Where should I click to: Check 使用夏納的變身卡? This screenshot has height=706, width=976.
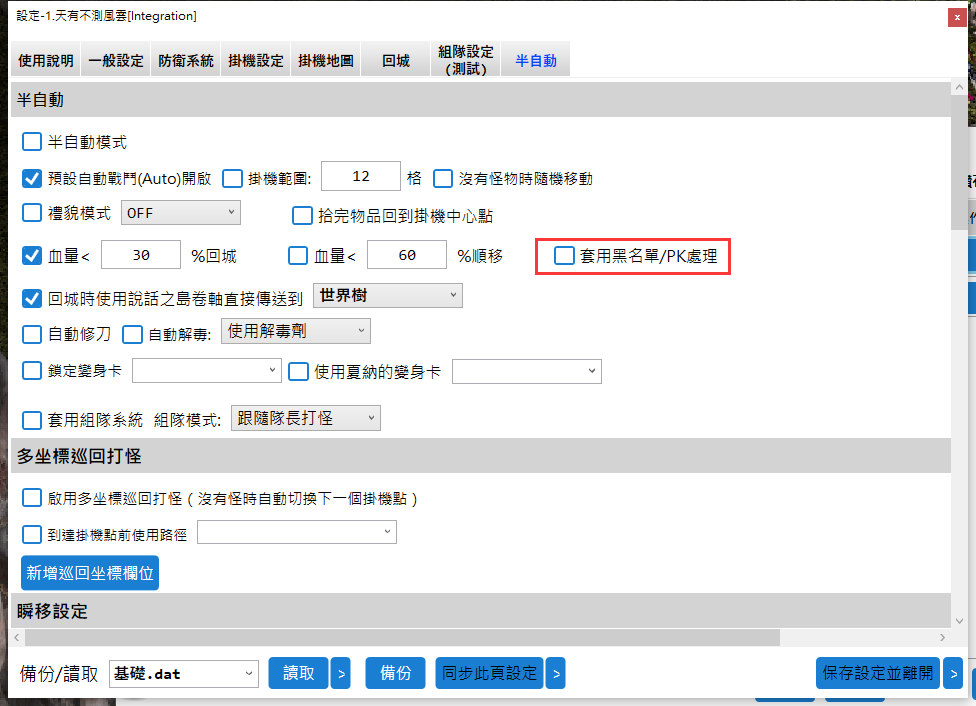tap(298, 372)
